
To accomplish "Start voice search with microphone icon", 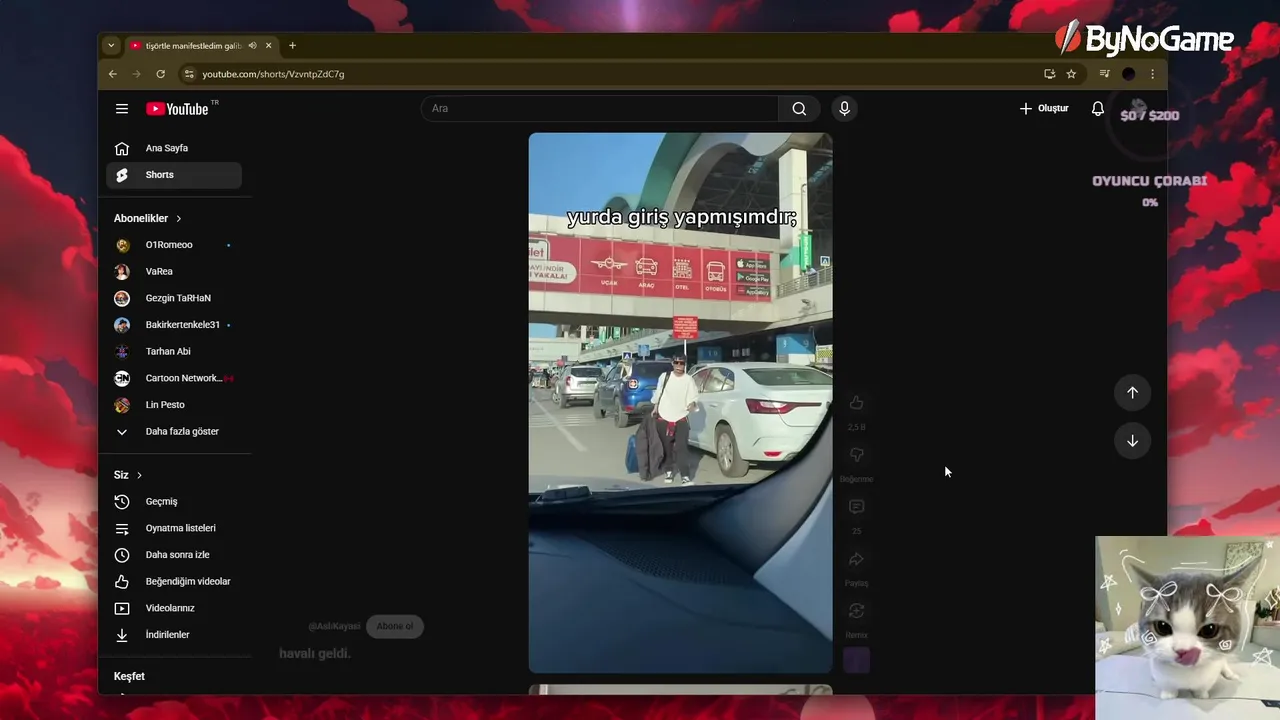I will (x=844, y=109).
